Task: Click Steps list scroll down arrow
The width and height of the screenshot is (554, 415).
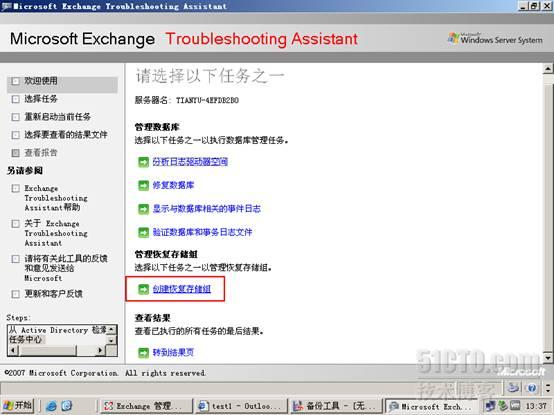Action: (x=111, y=340)
